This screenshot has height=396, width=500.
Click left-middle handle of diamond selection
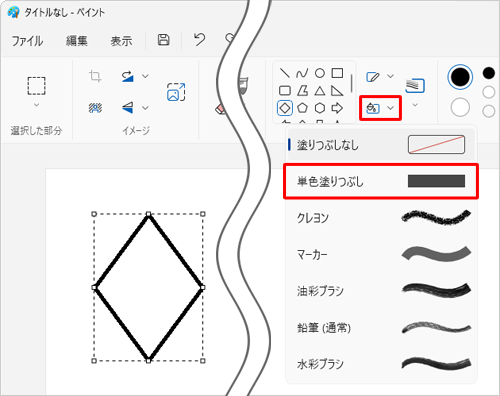point(94,287)
